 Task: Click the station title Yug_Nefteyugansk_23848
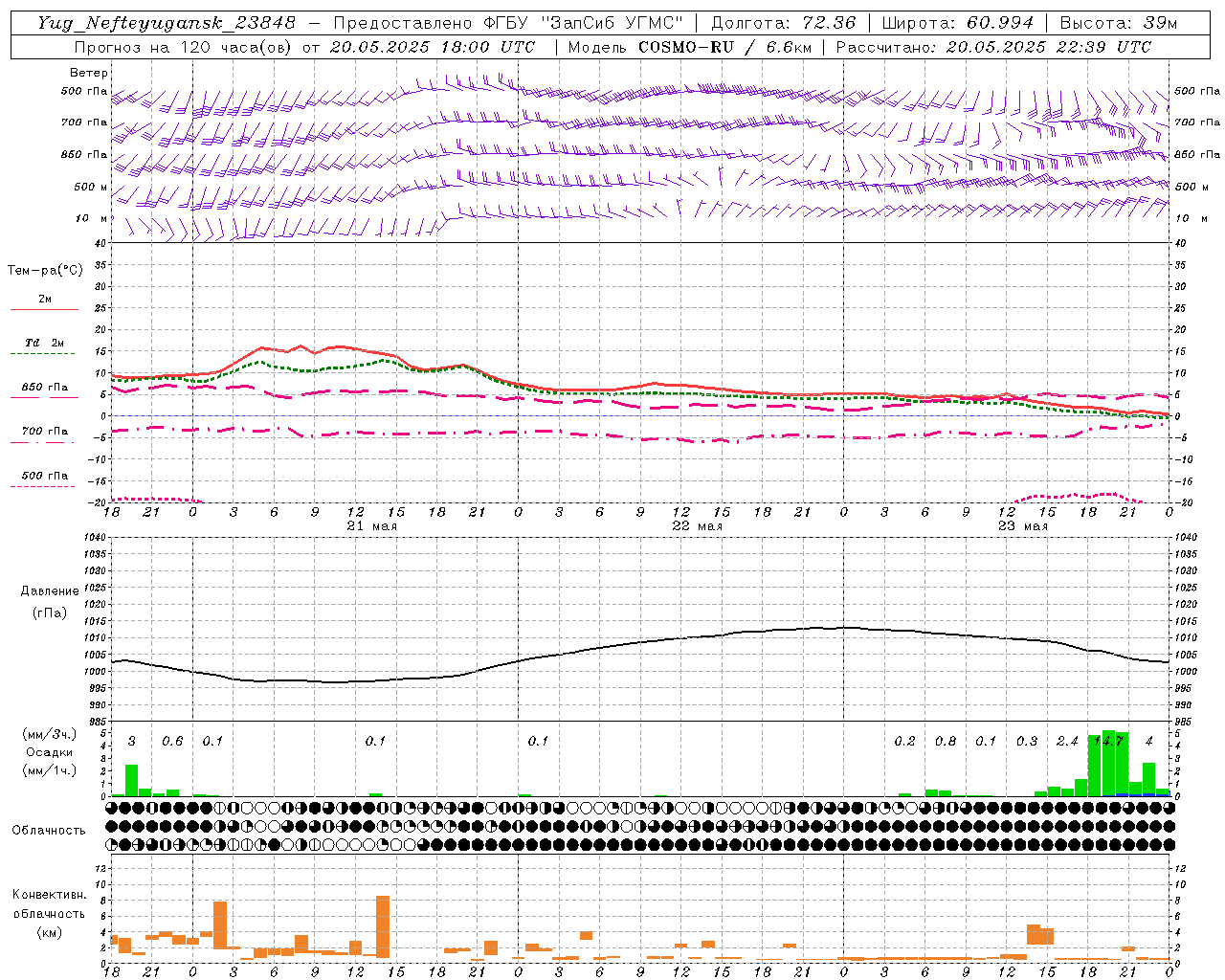point(167,22)
